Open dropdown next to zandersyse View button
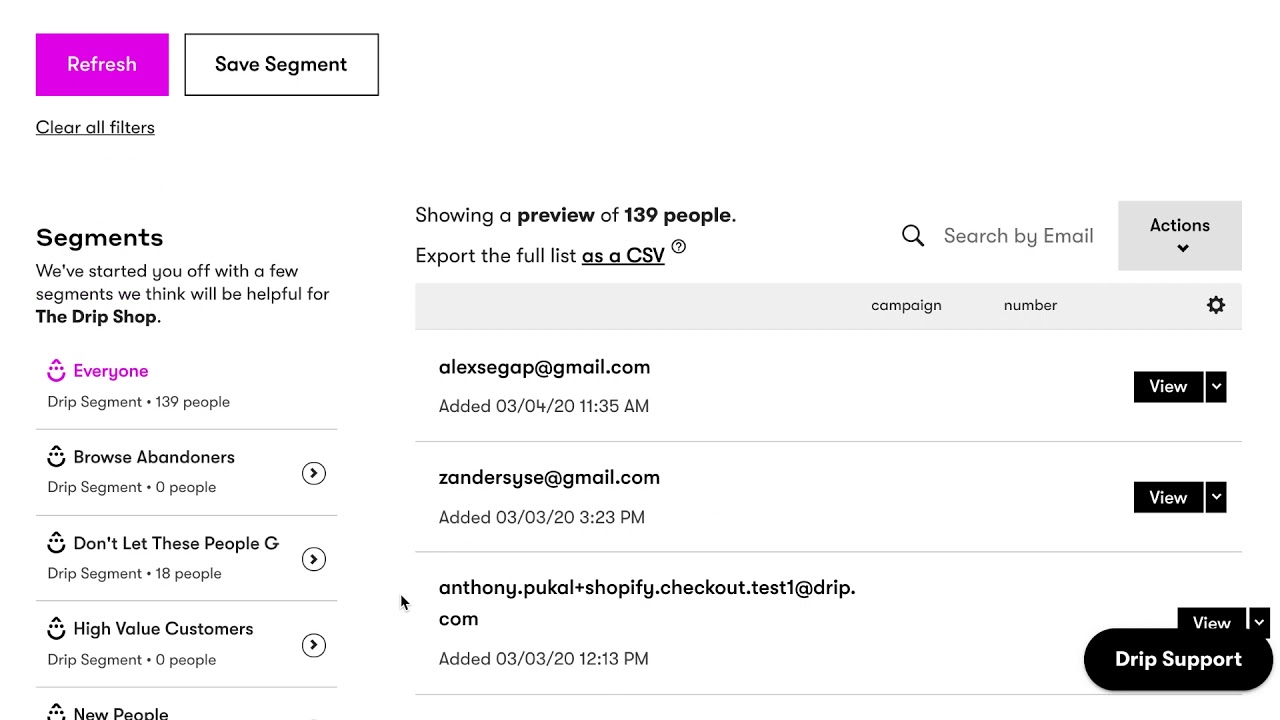This screenshot has height=720, width=1280. coord(1216,497)
